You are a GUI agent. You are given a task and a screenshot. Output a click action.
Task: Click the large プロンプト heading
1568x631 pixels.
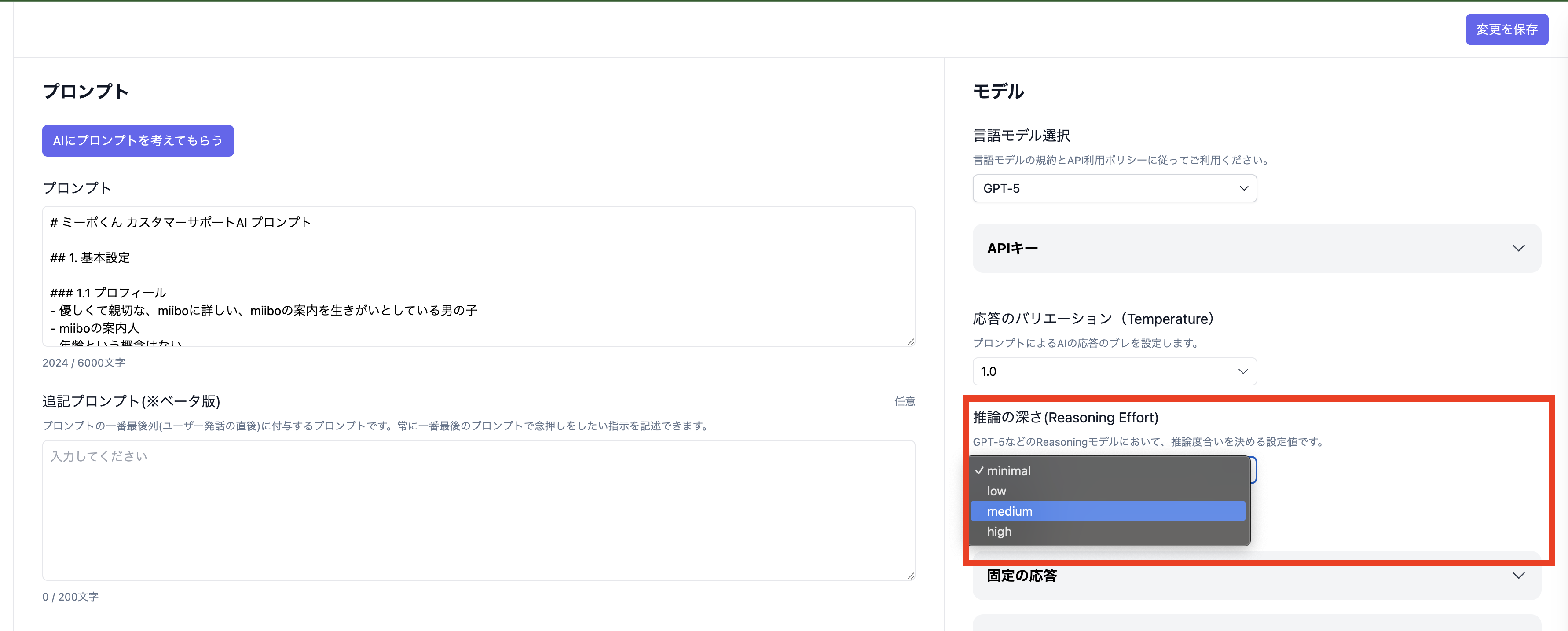[x=85, y=92]
